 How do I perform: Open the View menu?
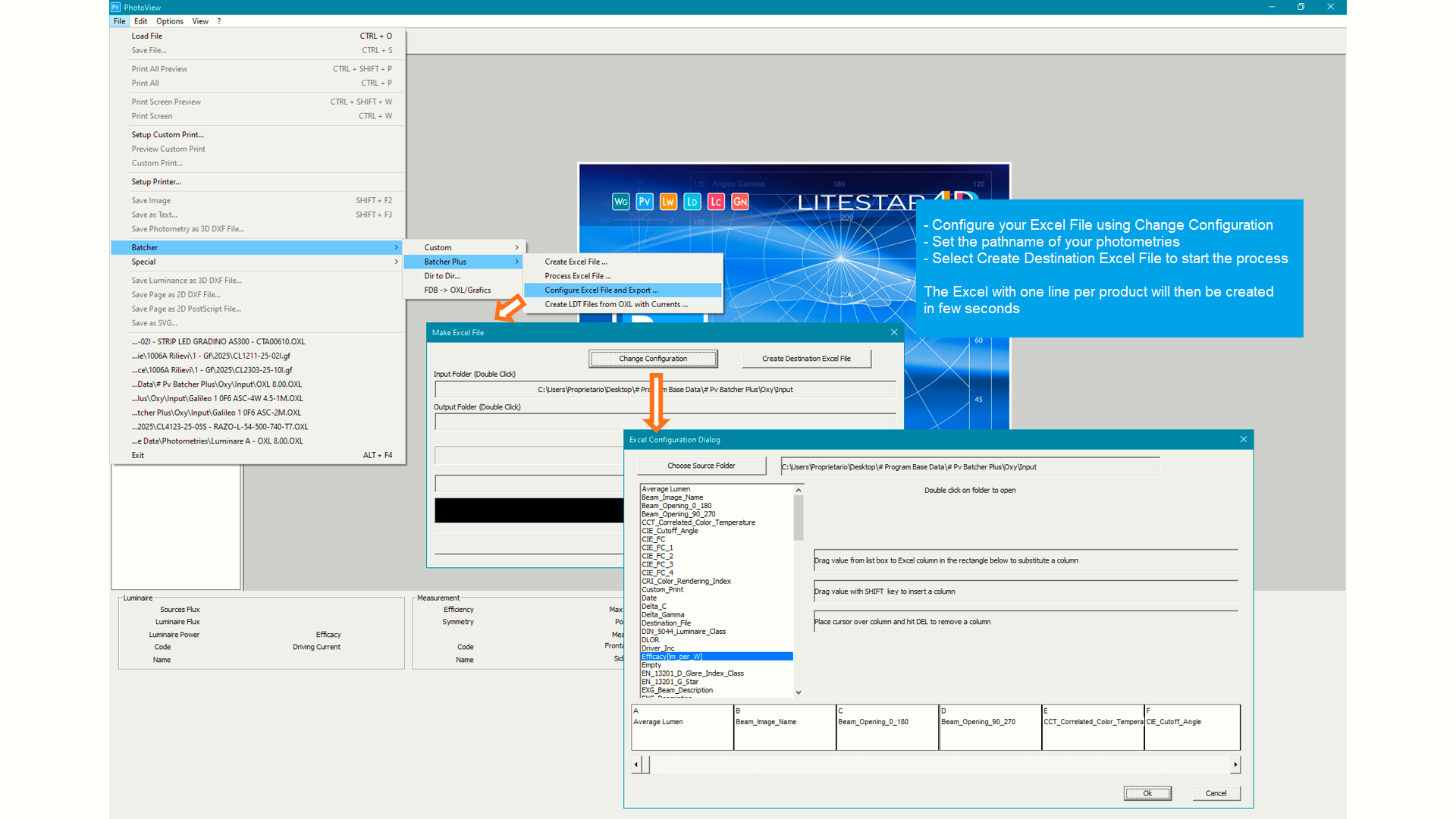pyautogui.click(x=200, y=21)
